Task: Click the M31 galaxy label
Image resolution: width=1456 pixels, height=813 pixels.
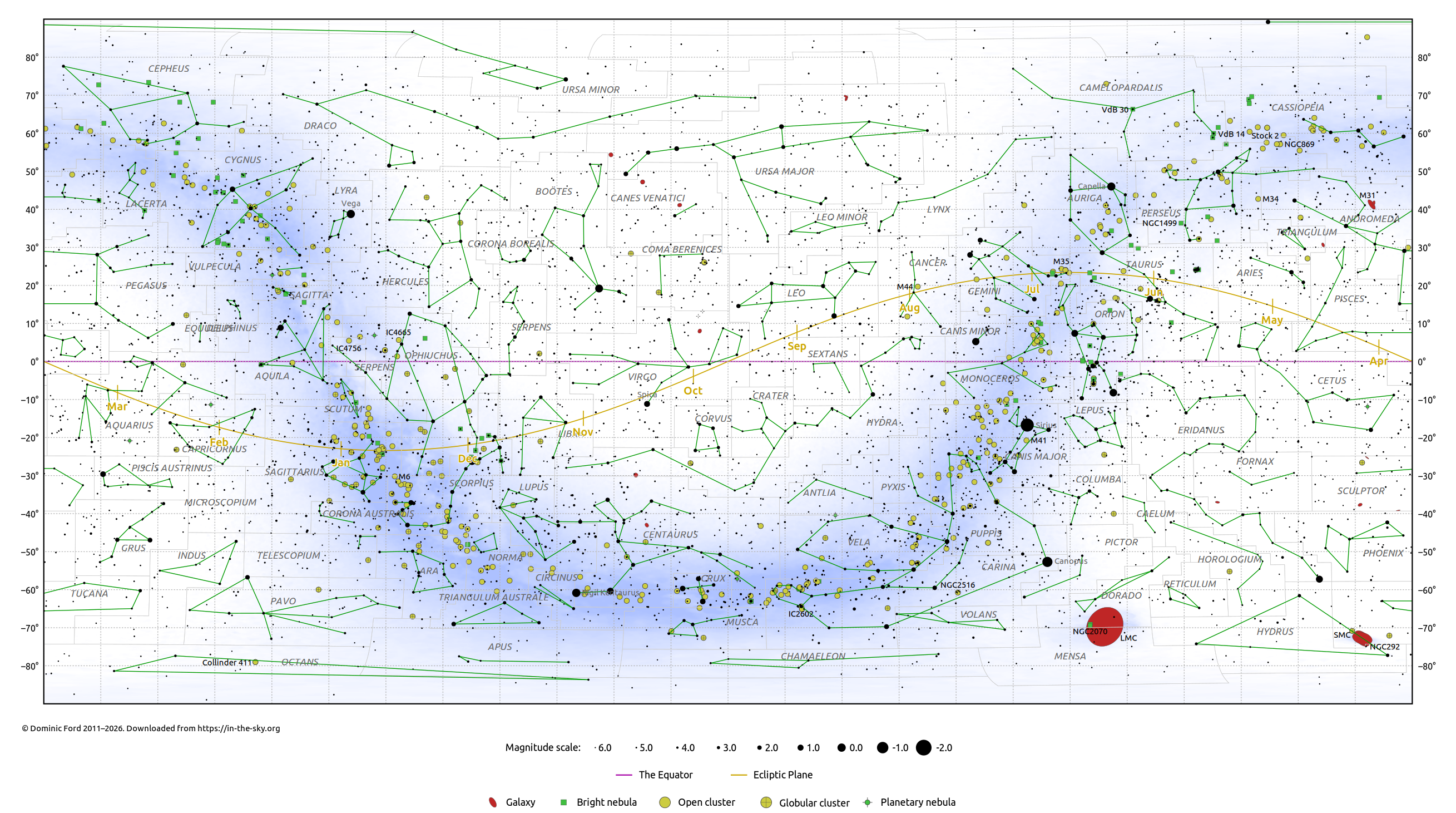Action: click(x=1366, y=195)
